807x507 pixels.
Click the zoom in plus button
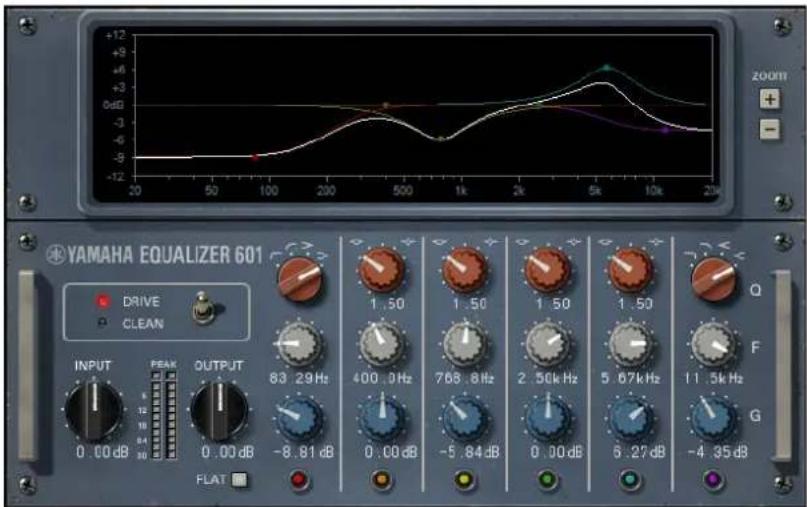[769, 99]
